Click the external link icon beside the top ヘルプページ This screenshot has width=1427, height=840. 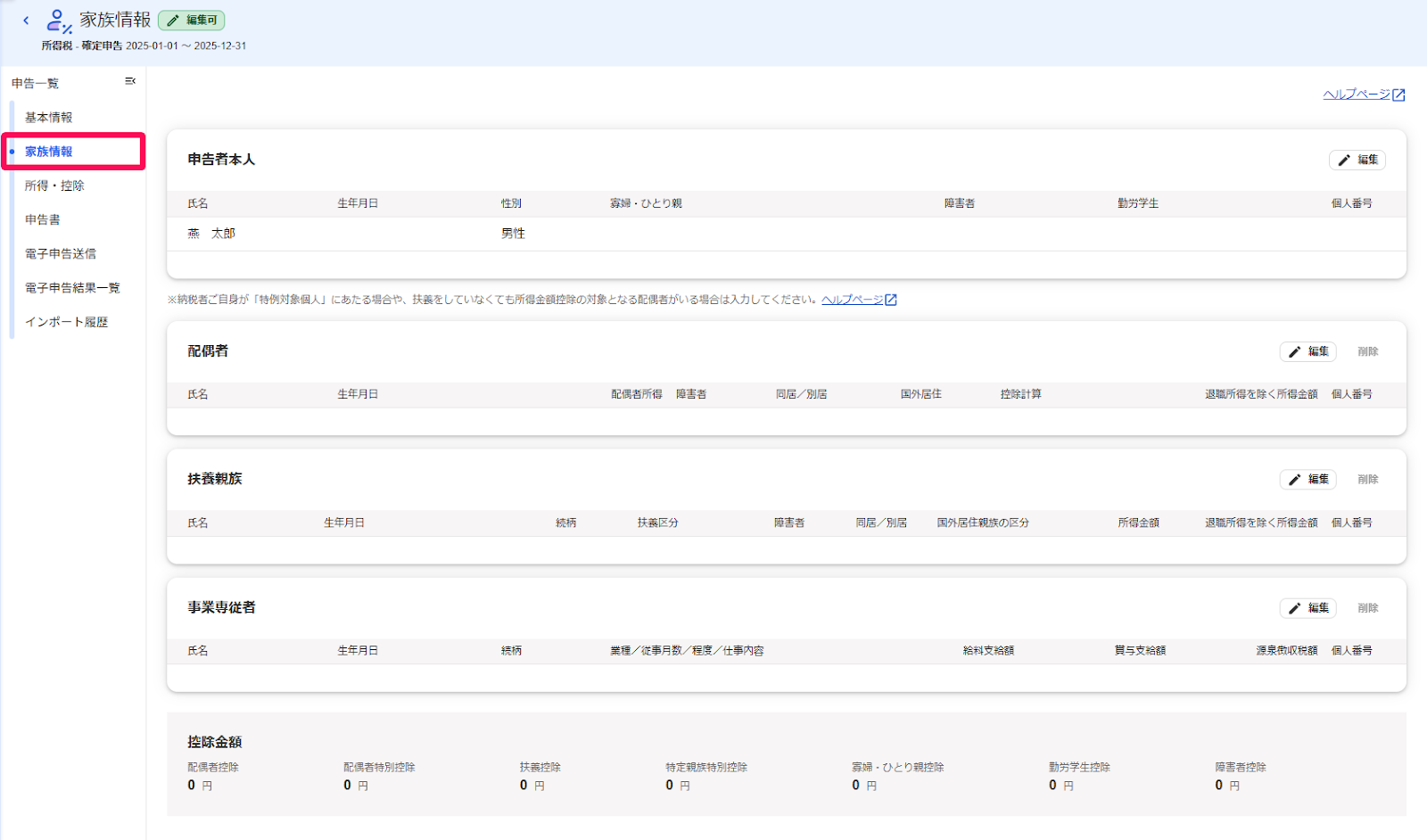tap(1398, 95)
